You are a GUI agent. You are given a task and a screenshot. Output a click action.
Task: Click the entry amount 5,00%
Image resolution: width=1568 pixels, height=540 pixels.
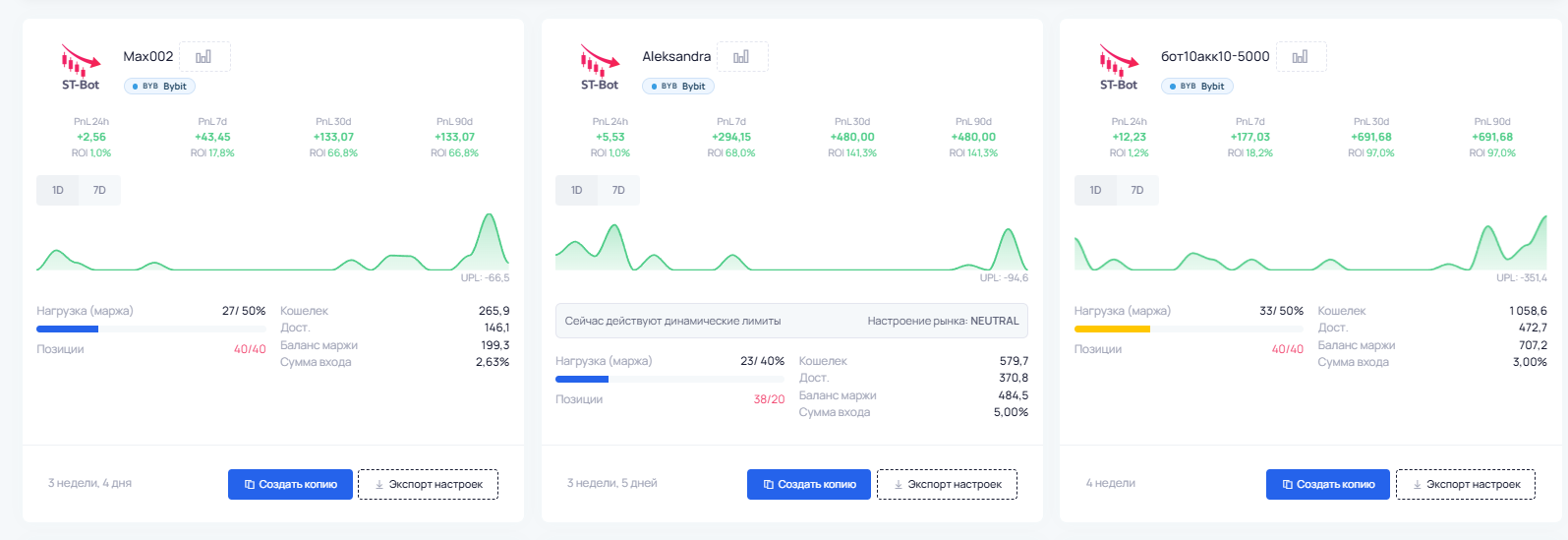1011,412
